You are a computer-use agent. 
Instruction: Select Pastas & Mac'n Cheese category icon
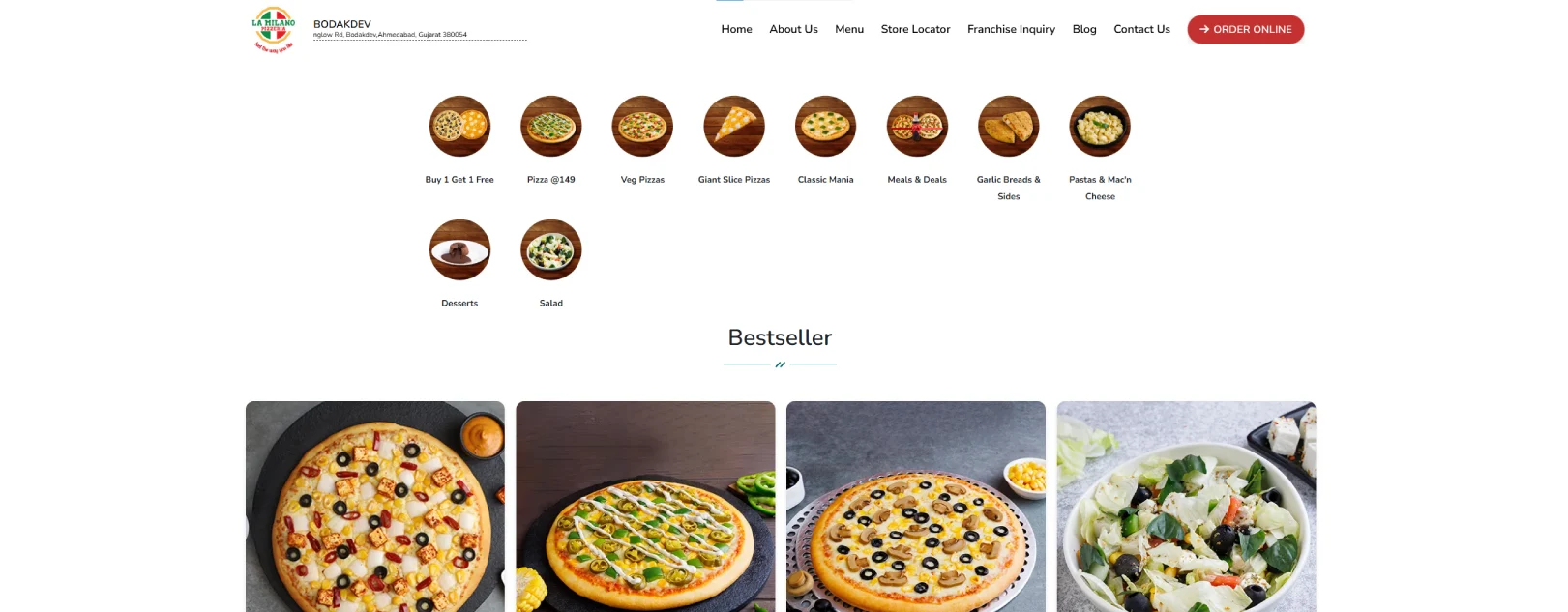1100,126
